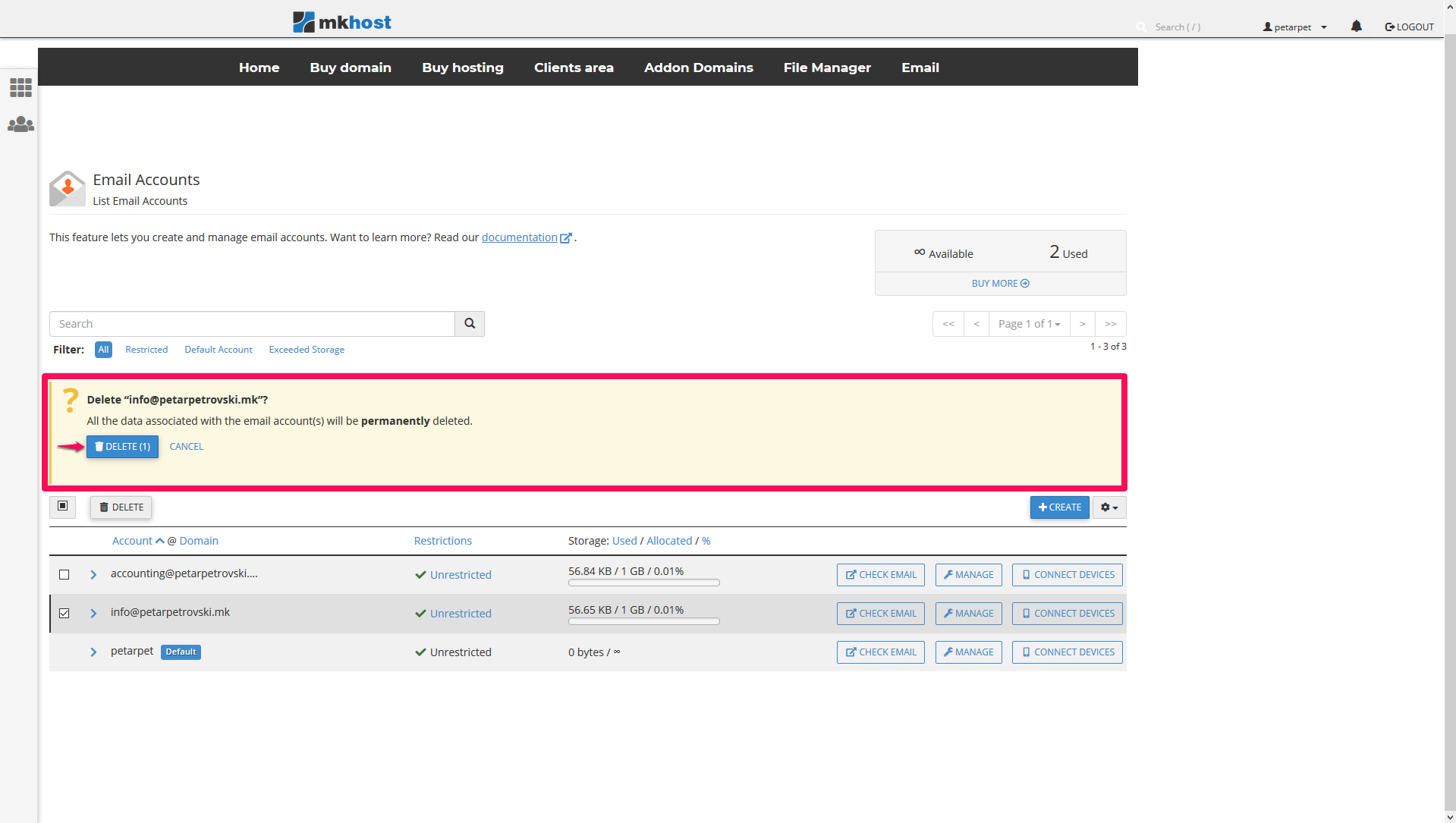This screenshot has height=823, width=1456.
Task: Open the Page 1 of 1 dropdown
Action: (1029, 324)
